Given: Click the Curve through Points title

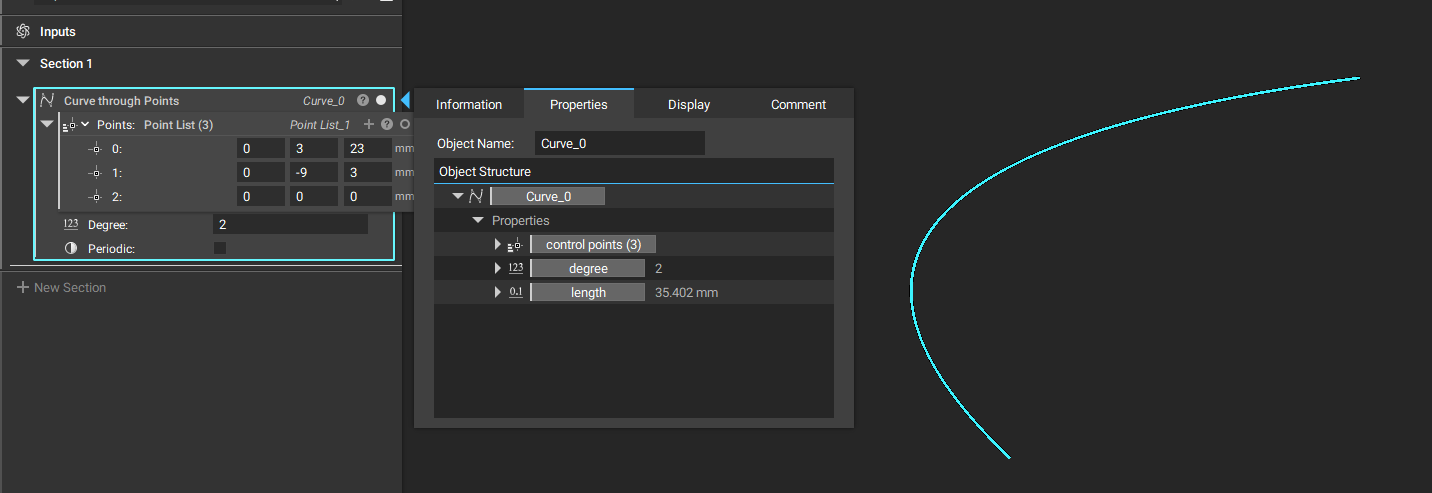Looking at the screenshot, I should pyautogui.click(x=121, y=101).
